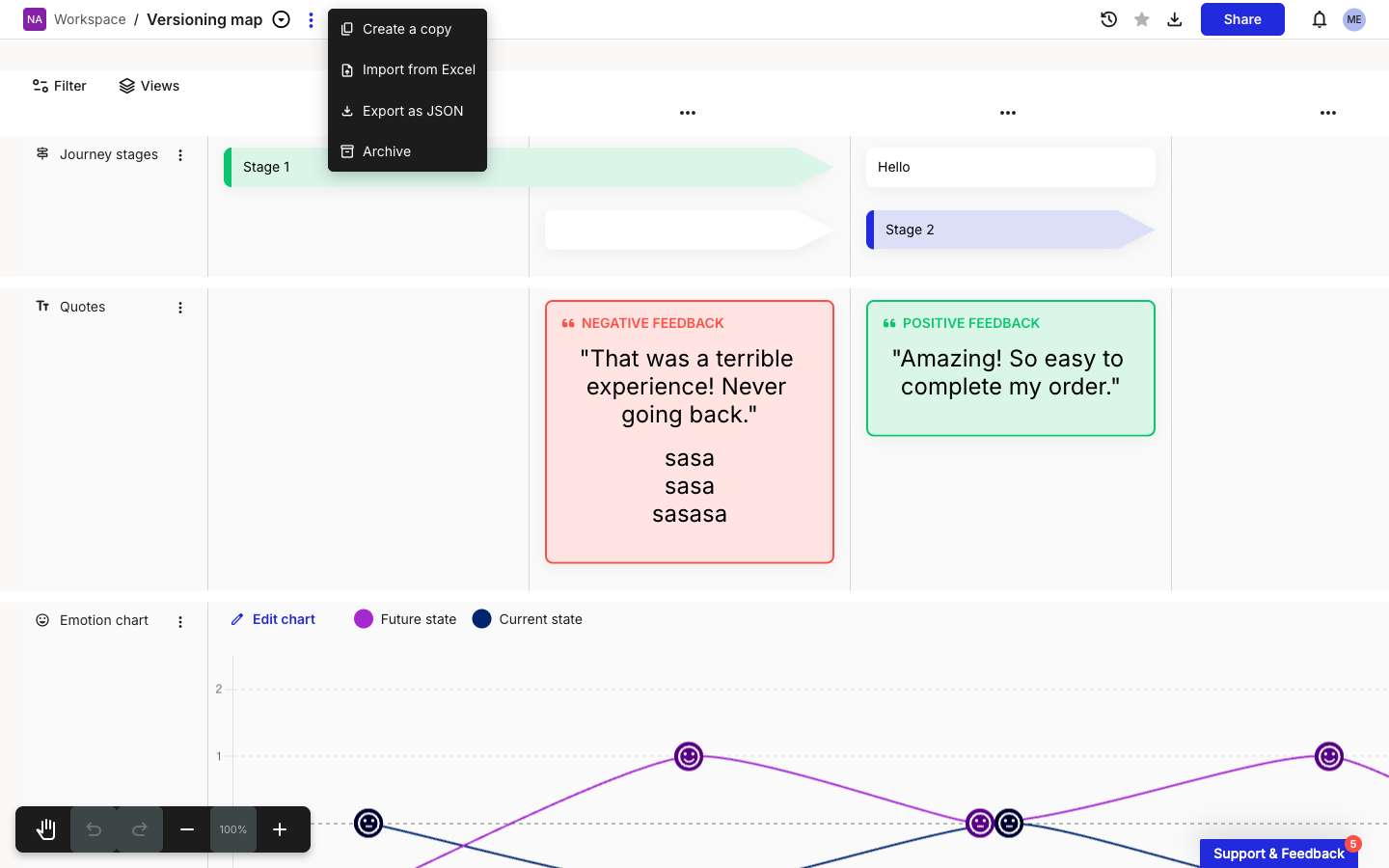
Task: Zoom out with the minus button
Action: pos(187,829)
